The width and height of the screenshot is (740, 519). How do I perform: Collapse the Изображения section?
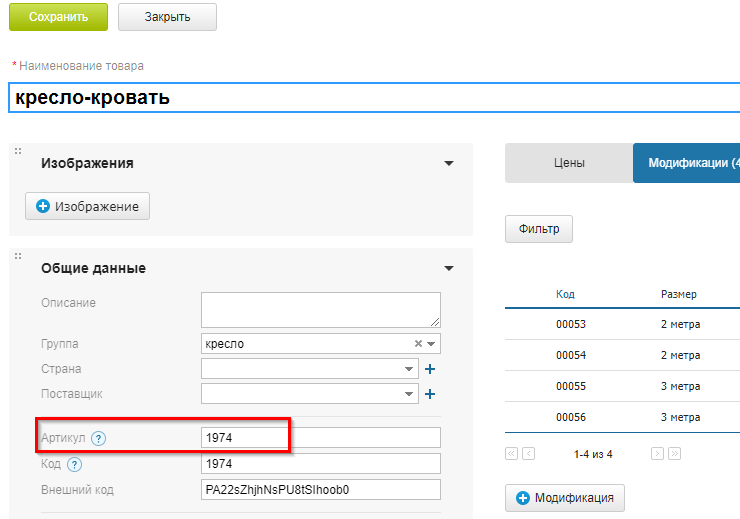[x=449, y=163]
